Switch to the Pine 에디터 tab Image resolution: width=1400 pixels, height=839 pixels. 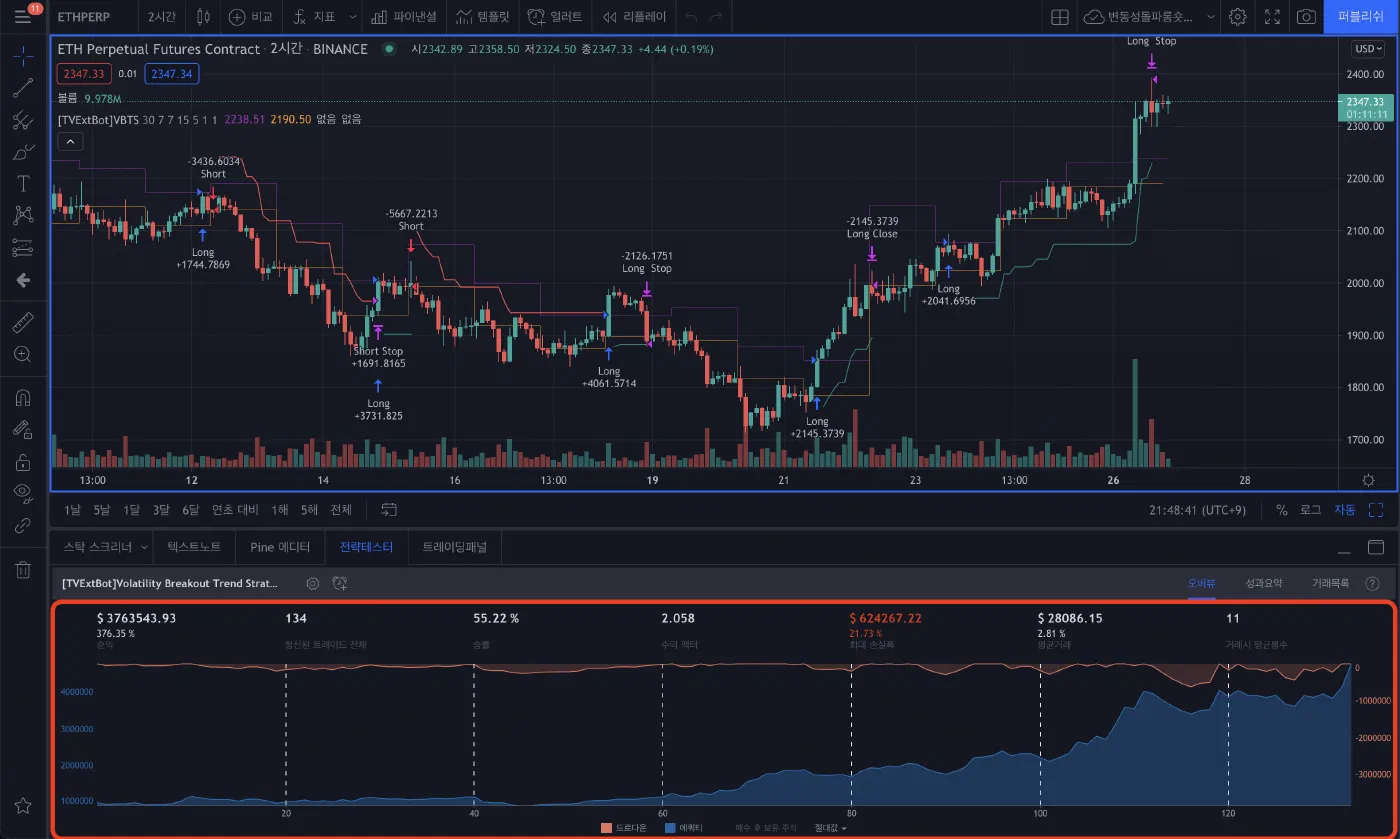coord(280,547)
